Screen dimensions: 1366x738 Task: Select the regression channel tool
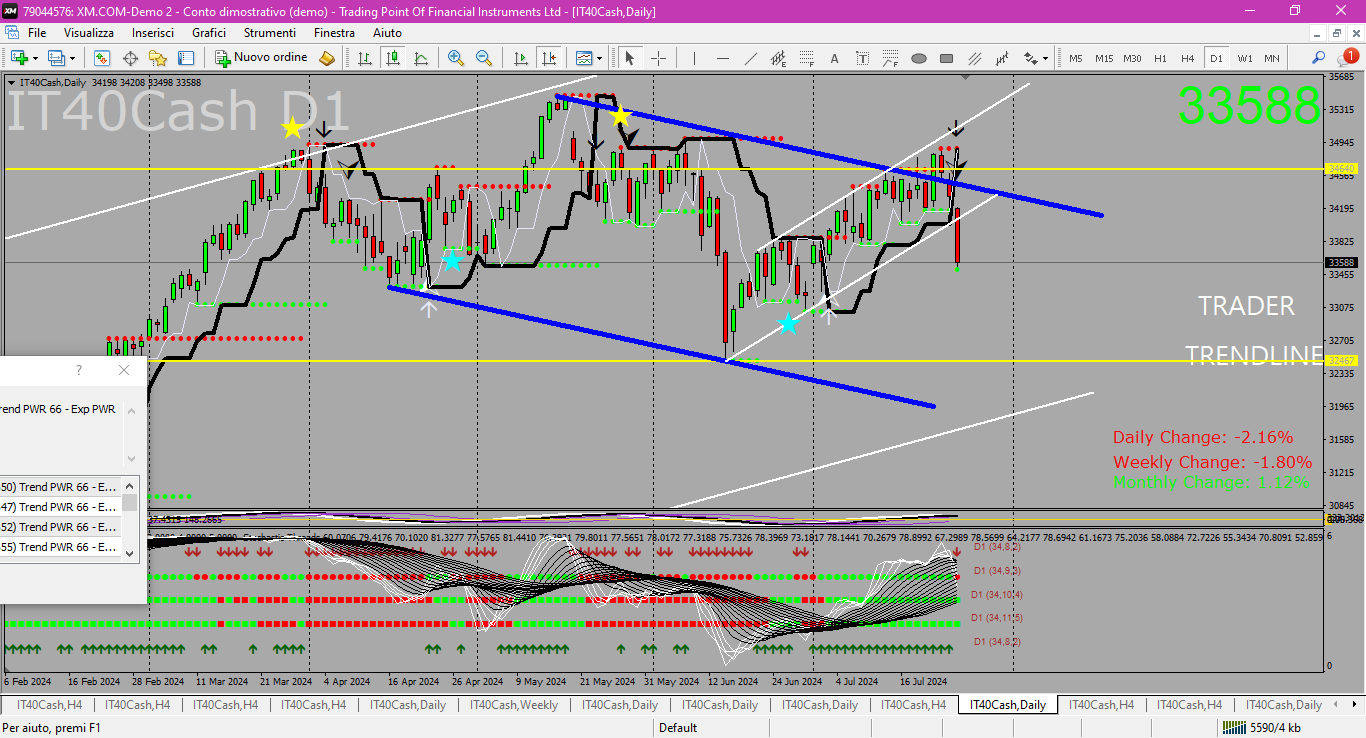coord(1003,58)
